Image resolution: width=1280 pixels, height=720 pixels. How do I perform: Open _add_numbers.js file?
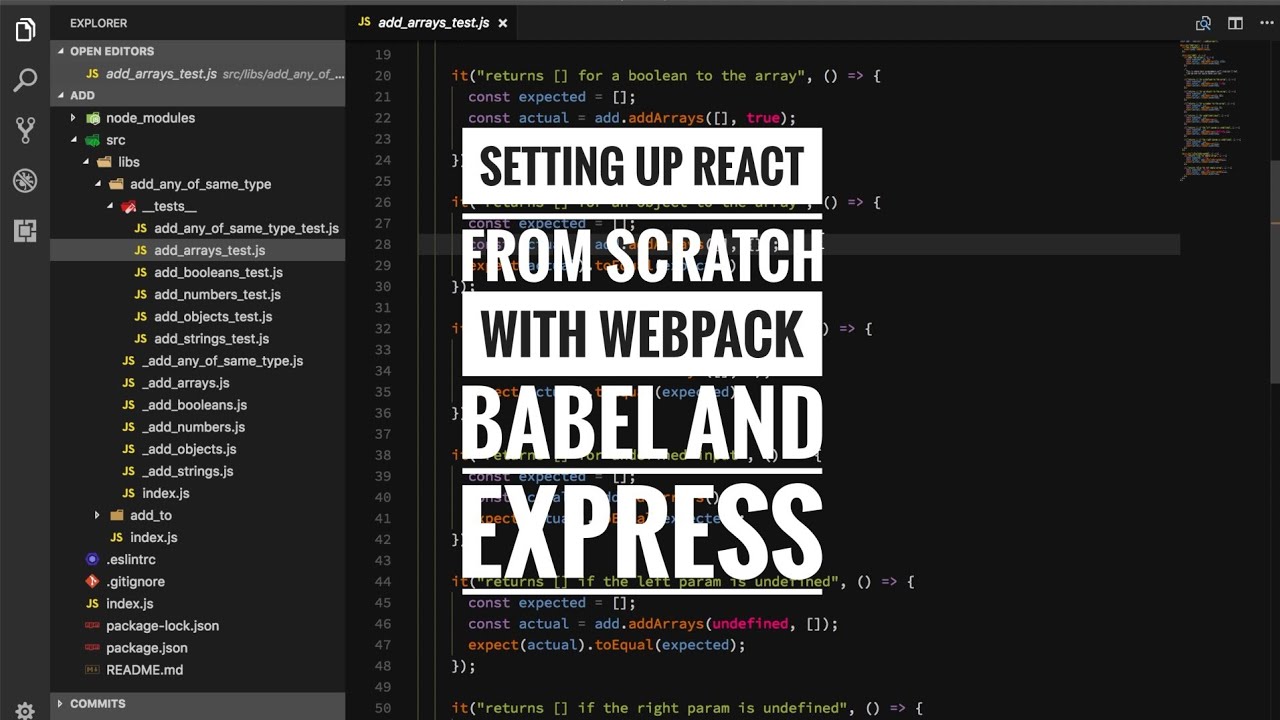(x=198, y=427)
